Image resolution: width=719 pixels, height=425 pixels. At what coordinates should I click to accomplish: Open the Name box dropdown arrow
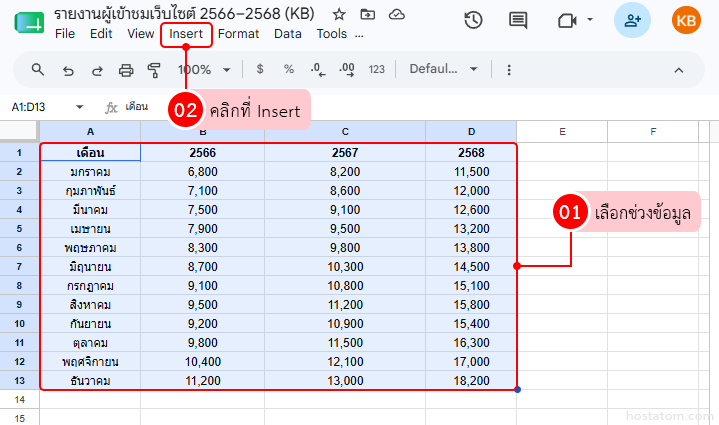(79, 107)
